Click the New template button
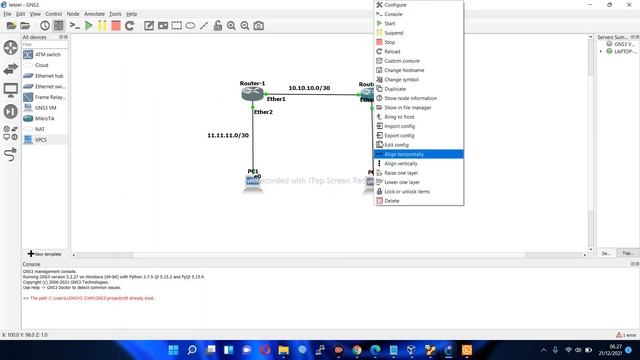 (x=44, y=254)
